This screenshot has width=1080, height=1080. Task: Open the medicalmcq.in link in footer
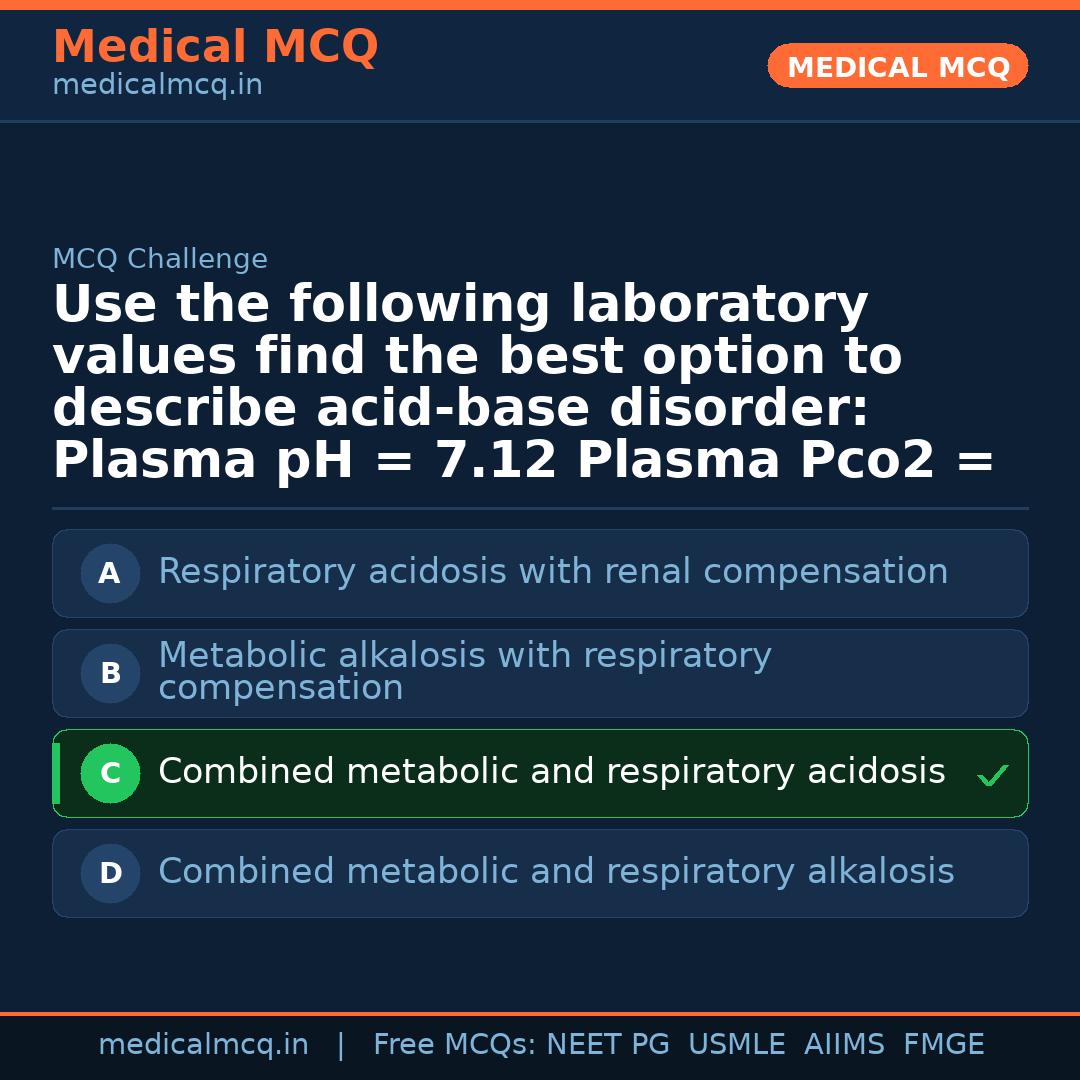pyautogui.click(x=203, y=1045)
